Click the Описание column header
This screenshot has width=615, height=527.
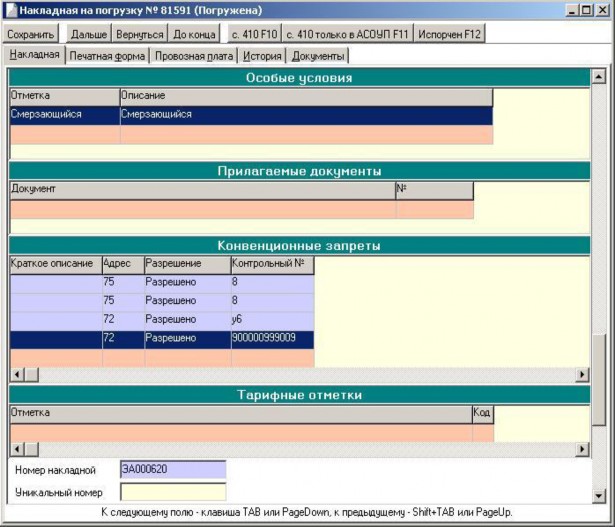point(306,96)
